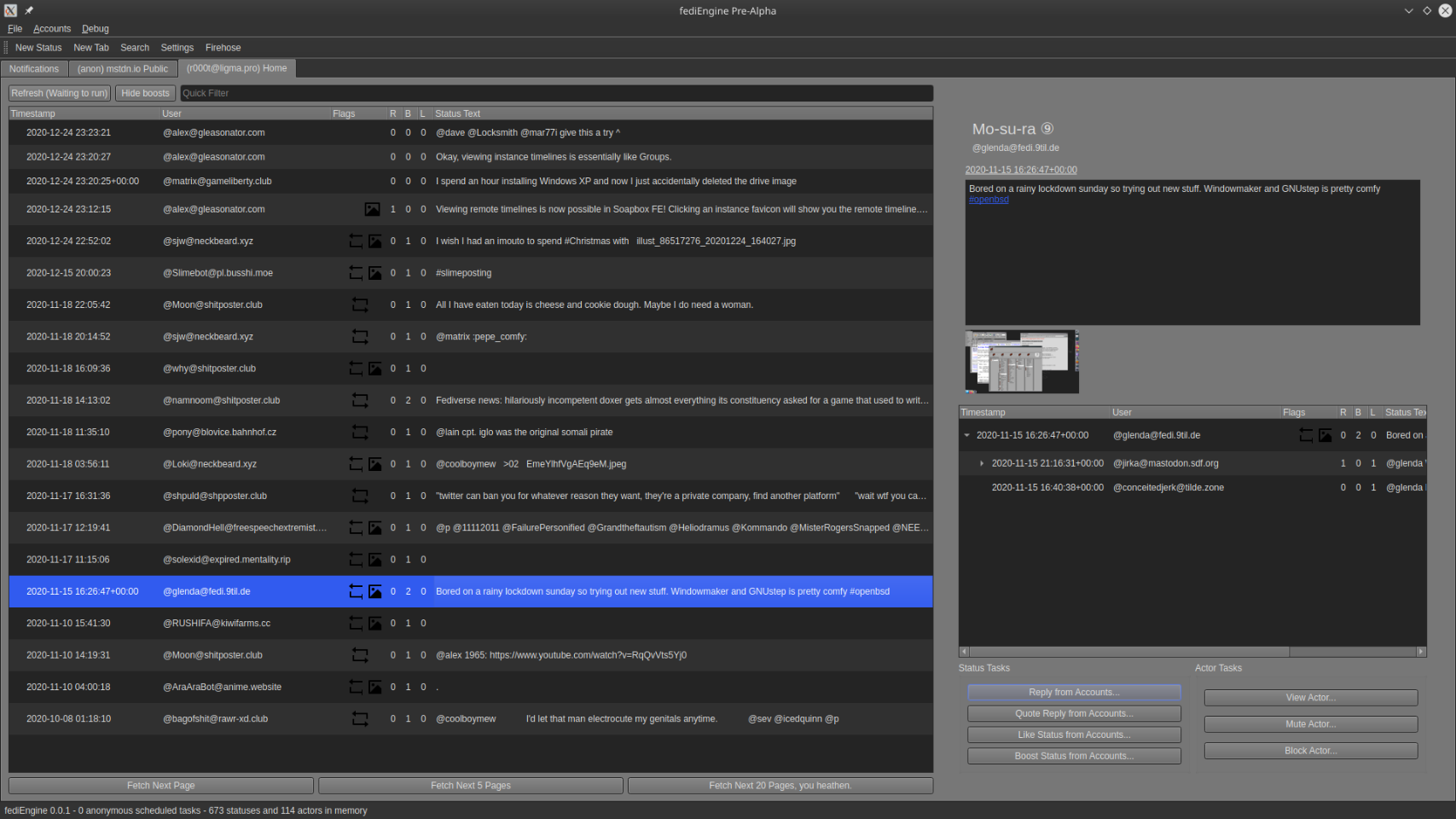The width and height of the screenshot is (1456, 819).
Task: Toggle the Hide boosts button
Action: 145,93
